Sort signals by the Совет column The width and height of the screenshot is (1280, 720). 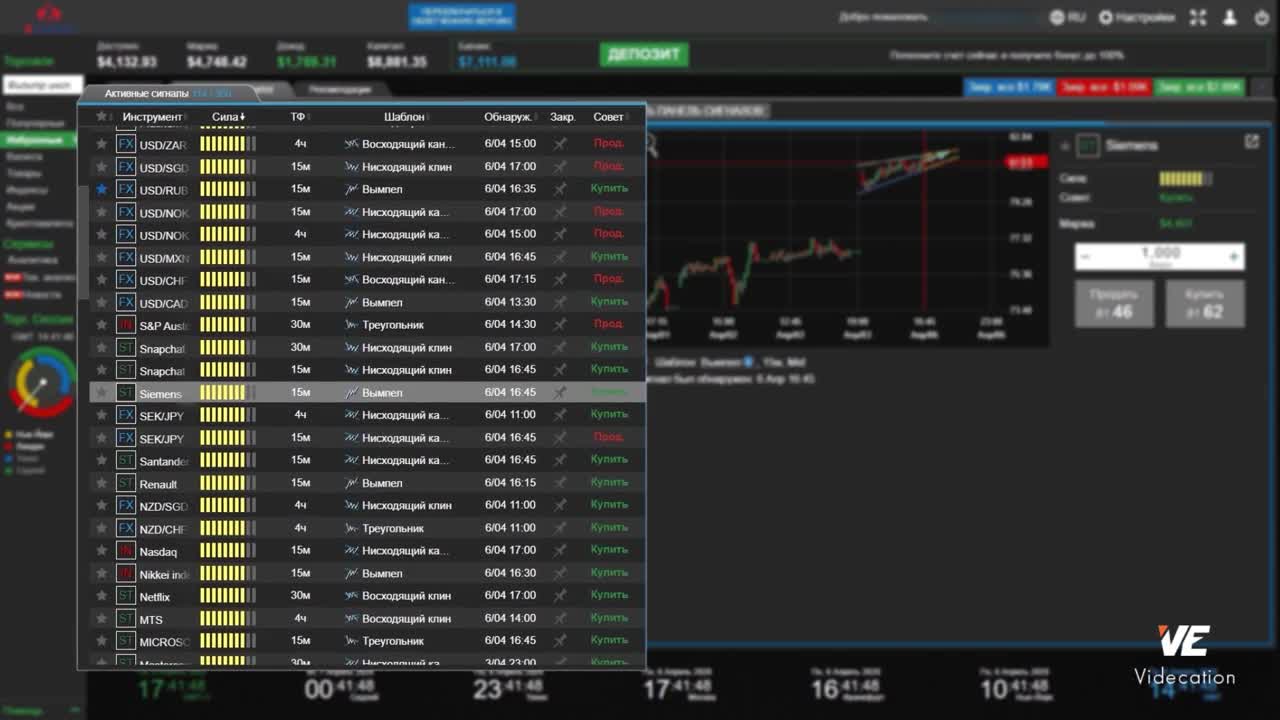[608, 117]
